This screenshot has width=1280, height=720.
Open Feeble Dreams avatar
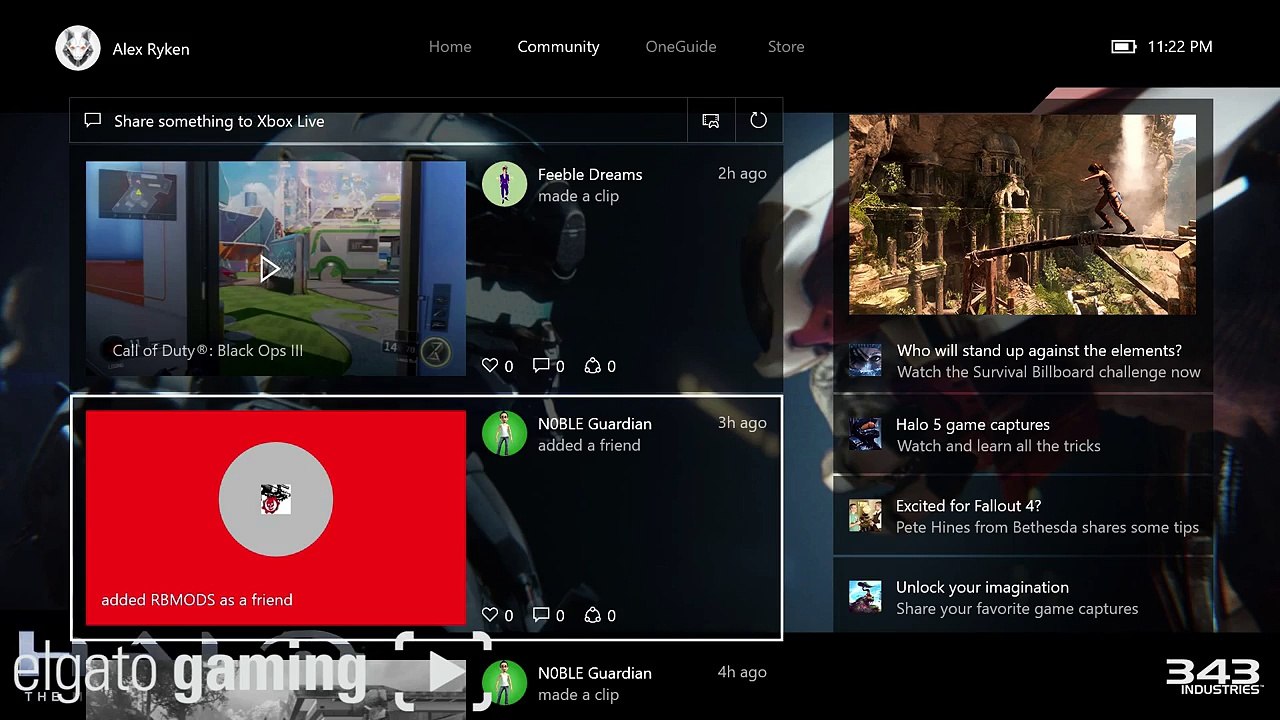(504, 184)
